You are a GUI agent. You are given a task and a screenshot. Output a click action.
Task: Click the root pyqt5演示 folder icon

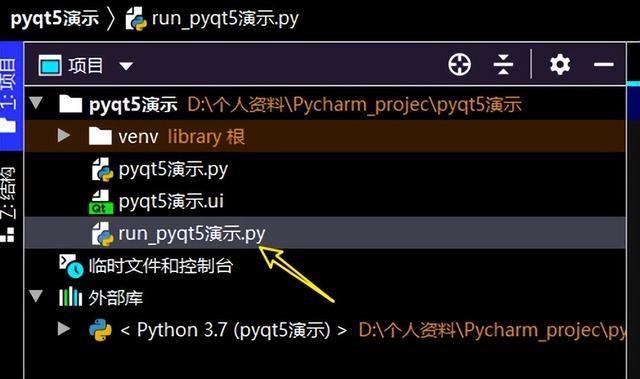[x=71, y=104]
